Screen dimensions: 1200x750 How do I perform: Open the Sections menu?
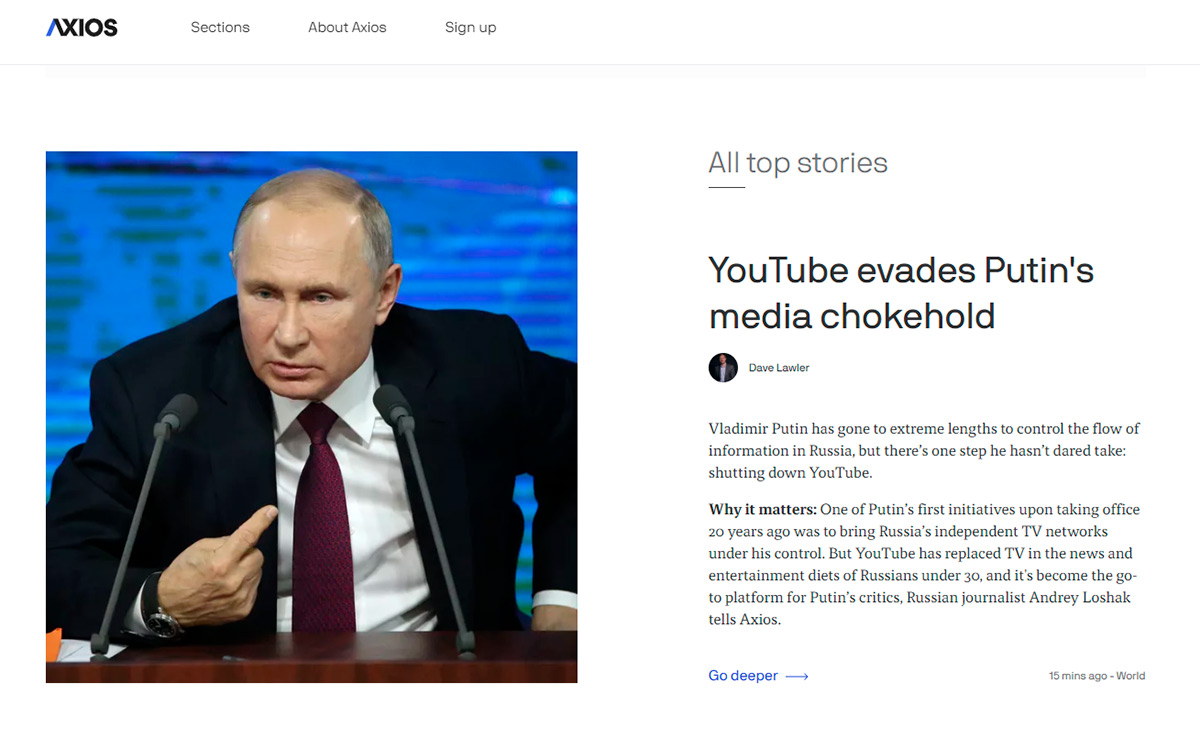pos(220,27)
